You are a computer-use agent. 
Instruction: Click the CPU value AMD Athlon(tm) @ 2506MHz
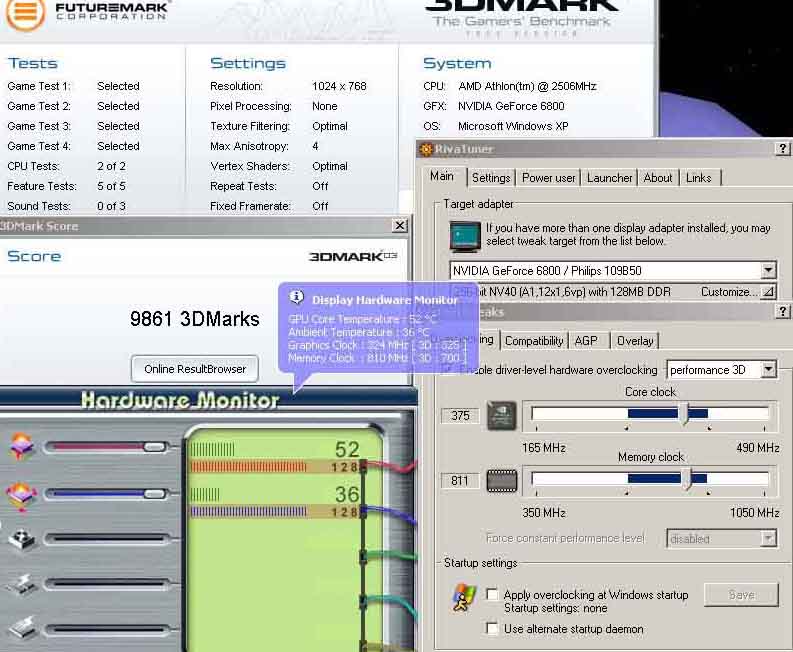point(527,86)
